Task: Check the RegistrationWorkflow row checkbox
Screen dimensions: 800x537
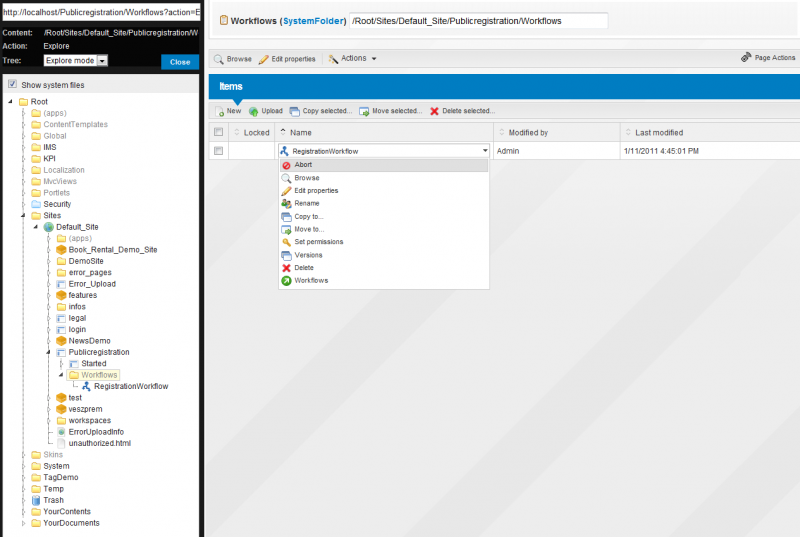Action: [x=218, y=151]
